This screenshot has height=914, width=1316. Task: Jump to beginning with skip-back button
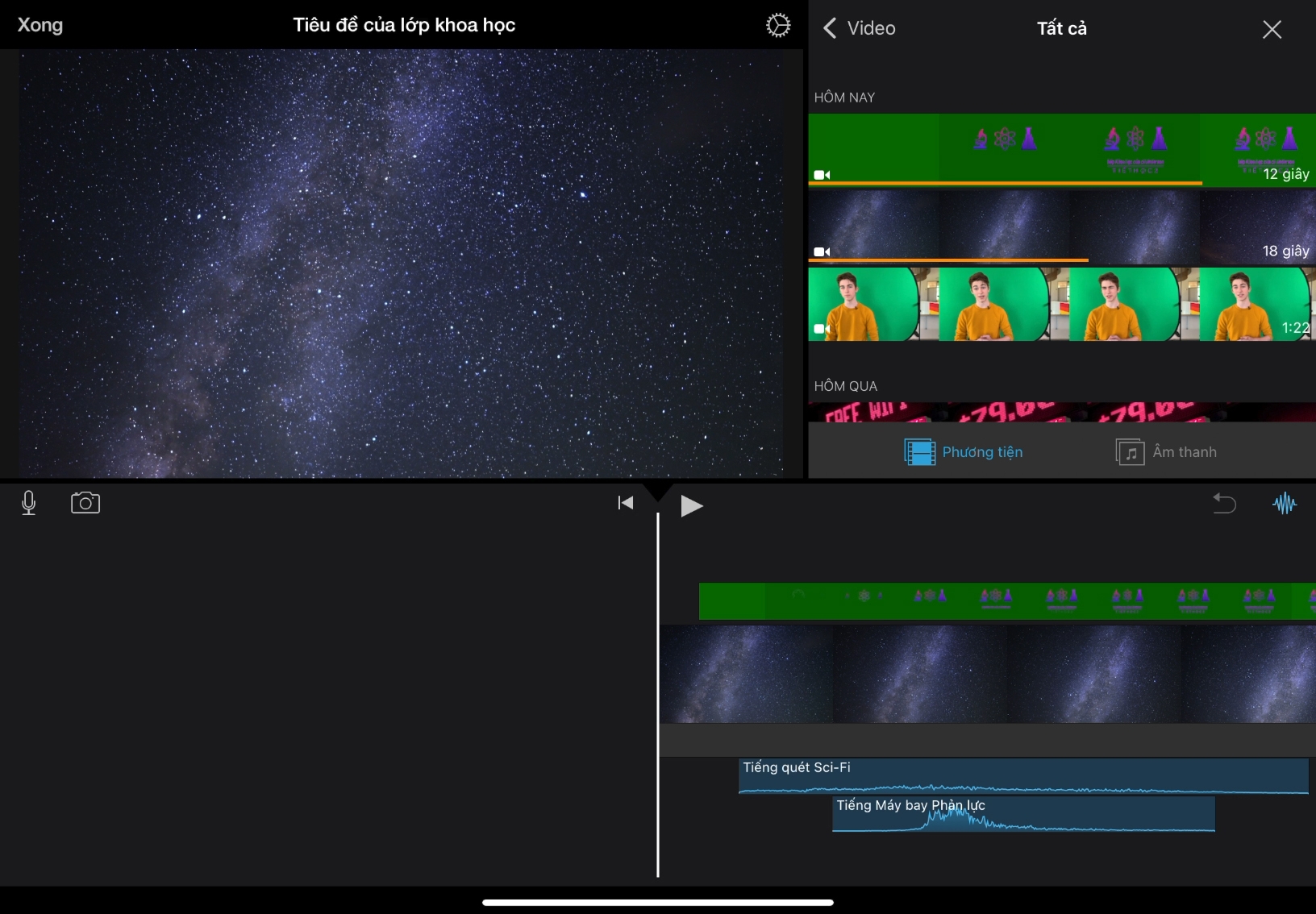625,503
